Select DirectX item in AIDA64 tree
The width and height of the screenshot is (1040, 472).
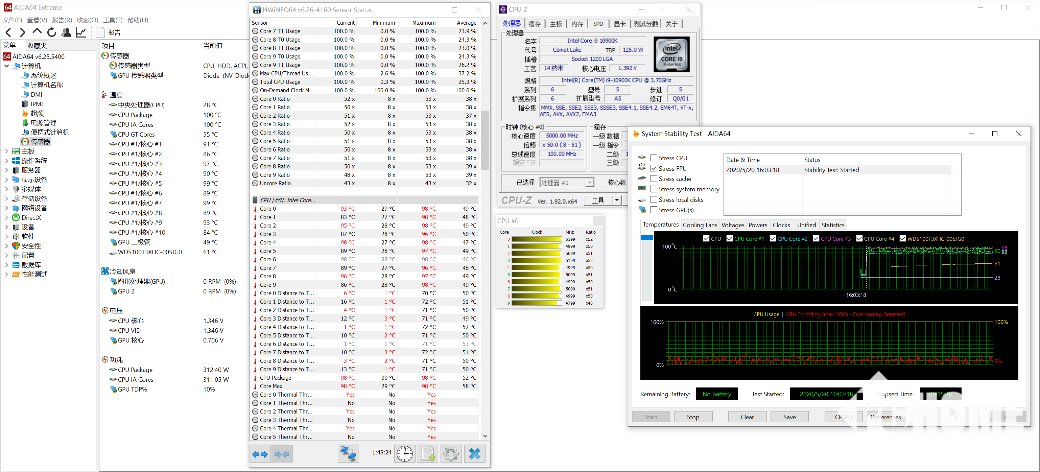point(27,217)
